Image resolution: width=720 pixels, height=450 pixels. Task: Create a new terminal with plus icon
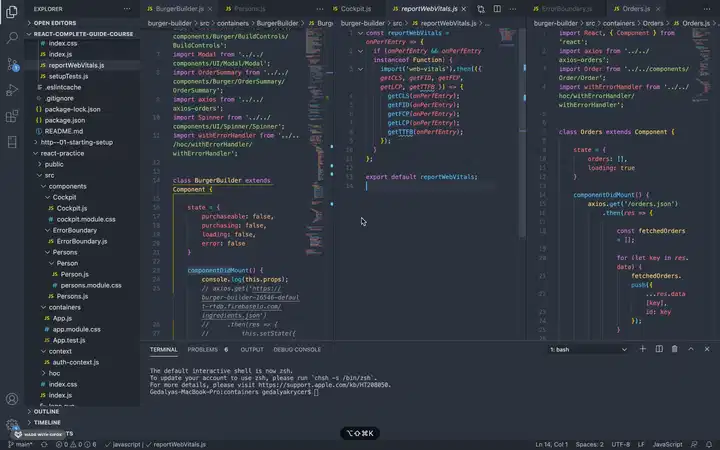point(642,349)
